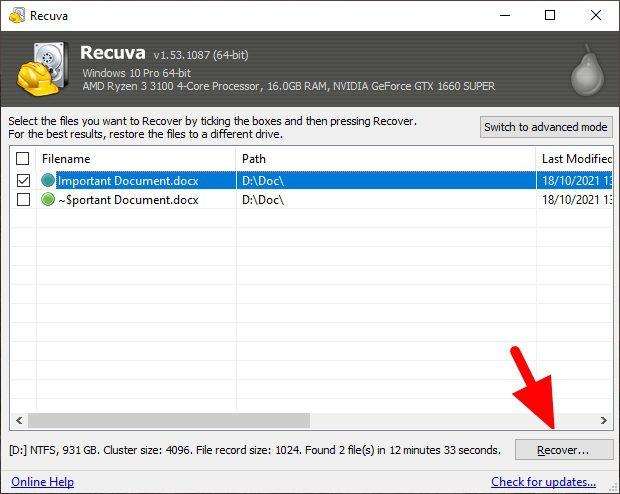The image size is (620, 494).
Task: Sort by the Last Modified column header
Action: coord(575,159)
